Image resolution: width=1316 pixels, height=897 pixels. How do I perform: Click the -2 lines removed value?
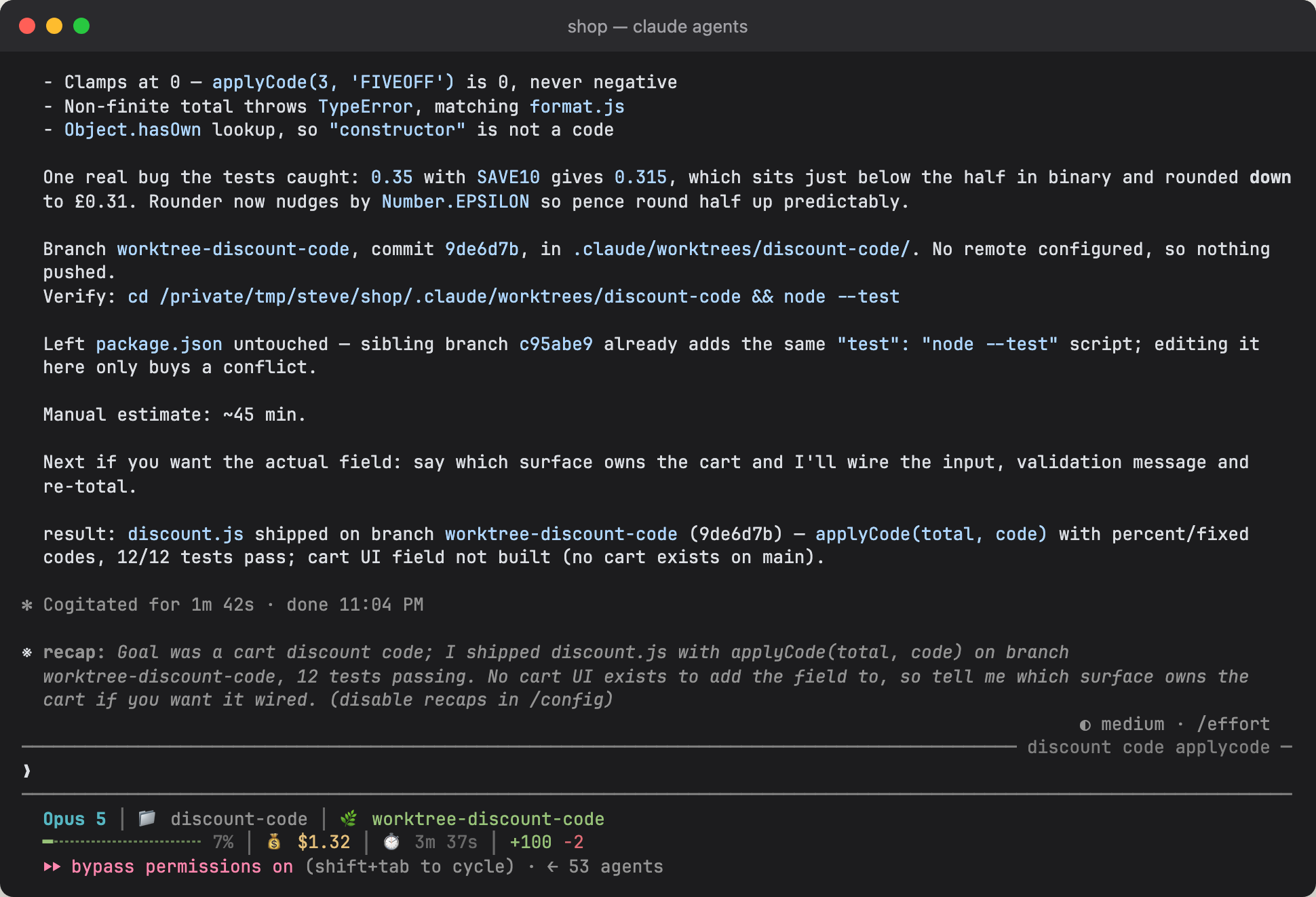pos(574,842)
